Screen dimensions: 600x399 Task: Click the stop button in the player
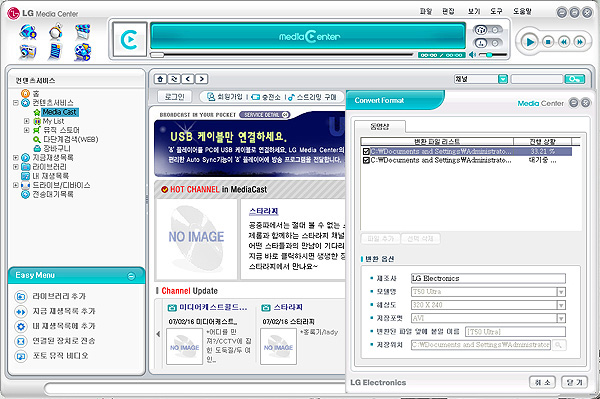click(548, 42)
